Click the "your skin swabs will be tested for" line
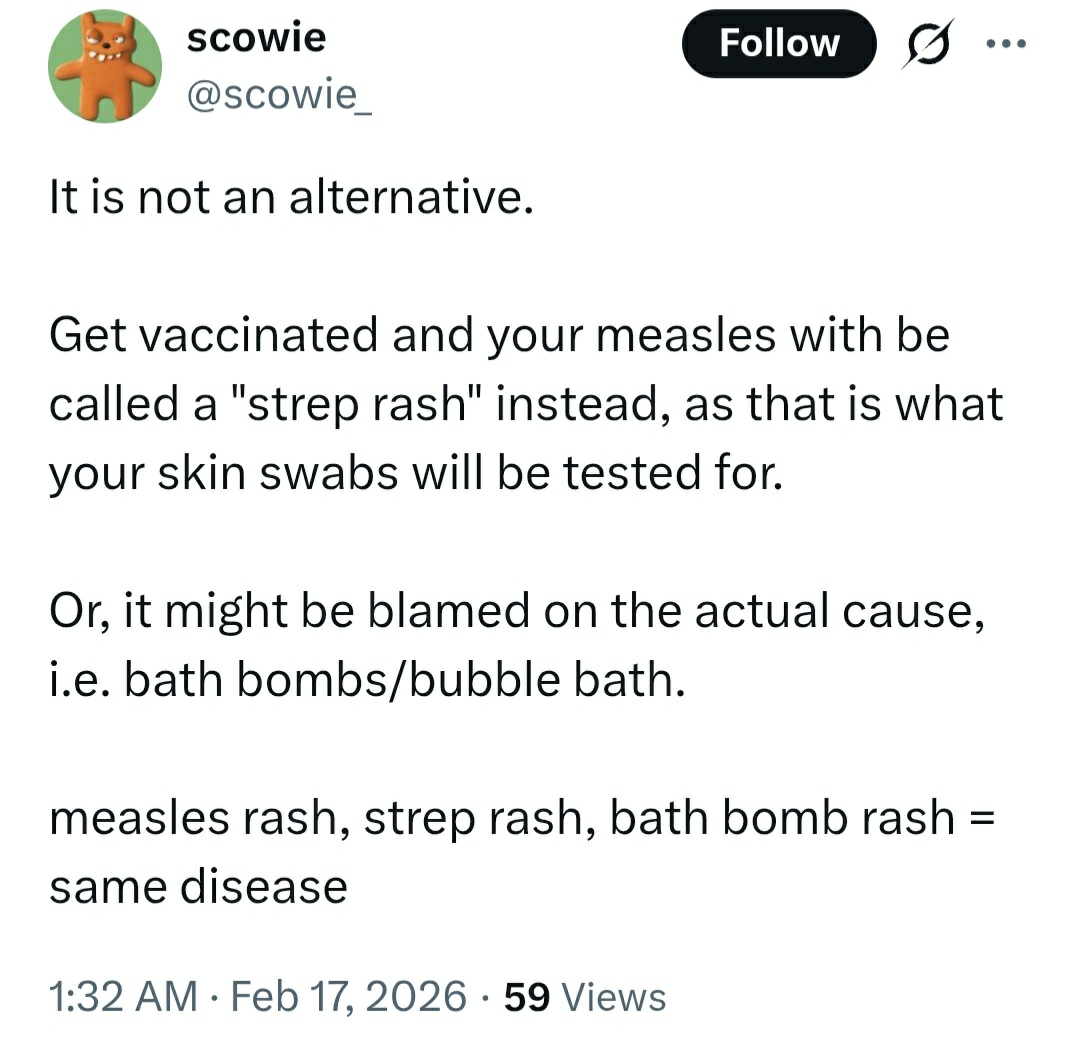 coord(412,474)
